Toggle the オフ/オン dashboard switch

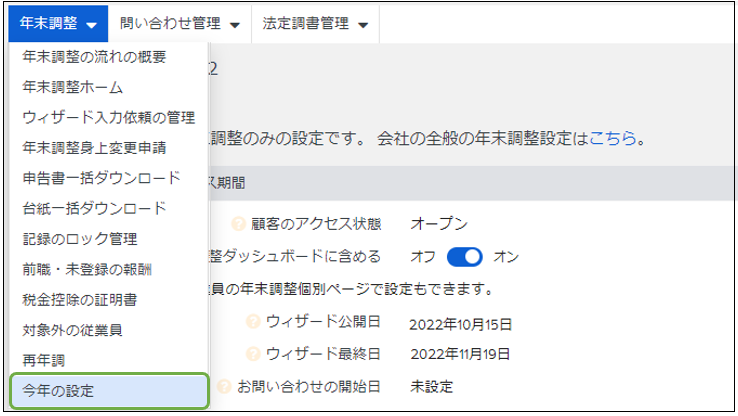tap(465, 257)
